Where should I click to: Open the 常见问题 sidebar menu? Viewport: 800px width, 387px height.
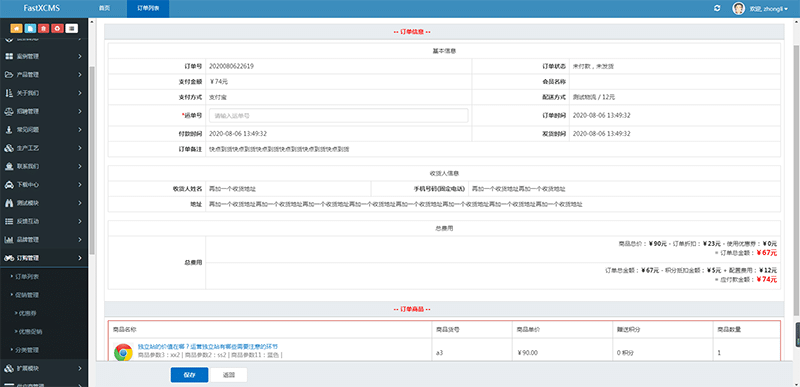pyautogui.click(x=44, y=130)
